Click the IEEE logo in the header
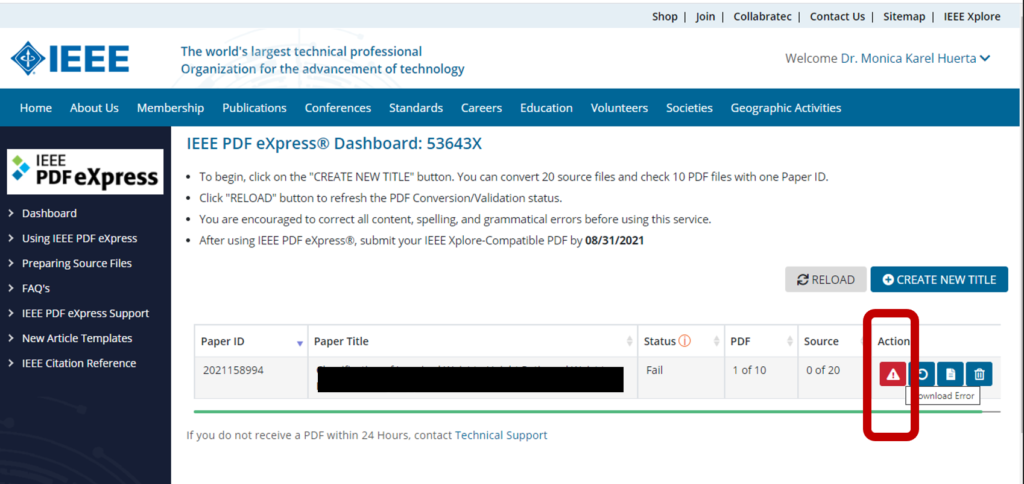The height and width of the screenshot is (484, 1024). click(70, 59)
